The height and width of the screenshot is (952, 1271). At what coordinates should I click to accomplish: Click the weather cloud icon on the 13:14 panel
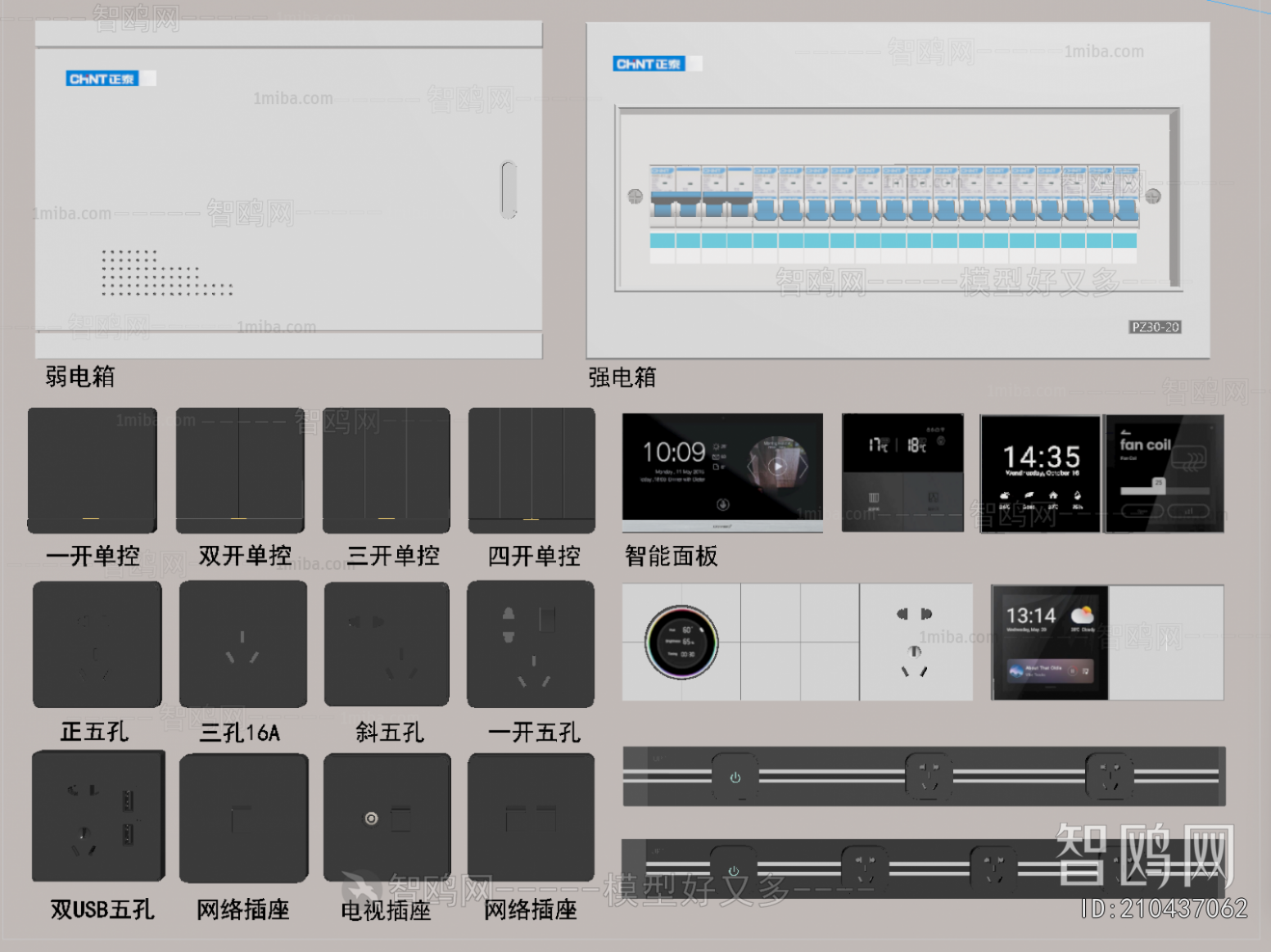point(1082,614)
